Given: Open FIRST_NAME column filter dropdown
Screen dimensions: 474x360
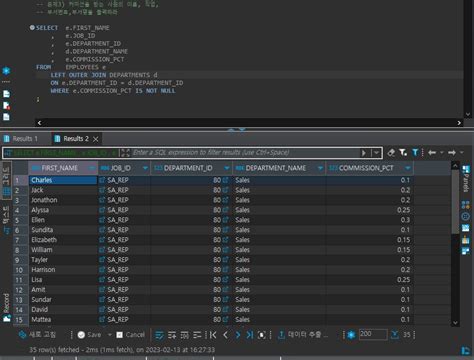Looking at the screenshot, I should point(92,168).
